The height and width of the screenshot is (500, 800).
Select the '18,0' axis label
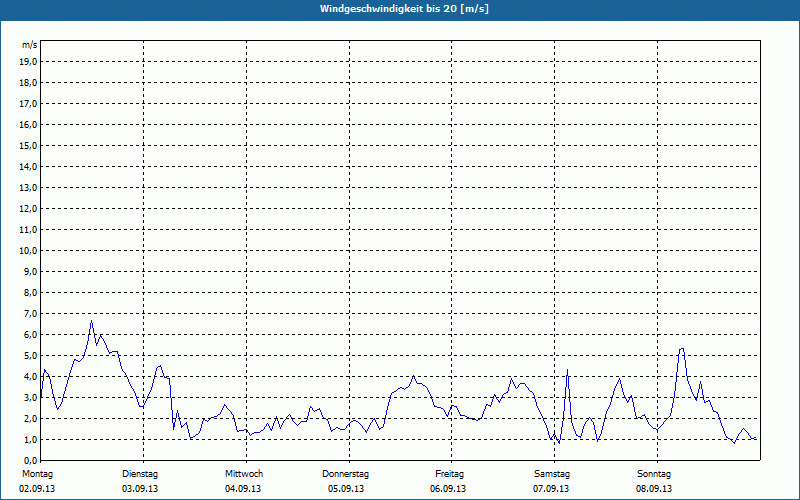29,83
